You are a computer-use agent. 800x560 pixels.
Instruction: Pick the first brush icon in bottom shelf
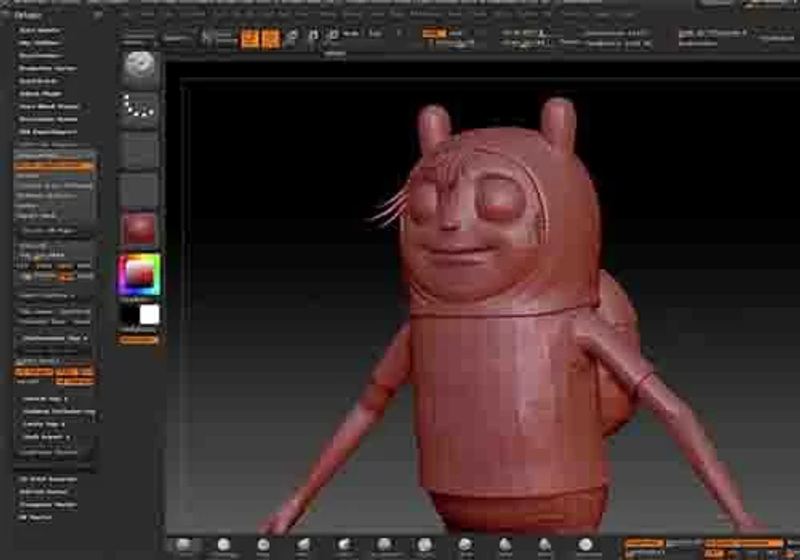pyautogui.click(x=184, y=546)
